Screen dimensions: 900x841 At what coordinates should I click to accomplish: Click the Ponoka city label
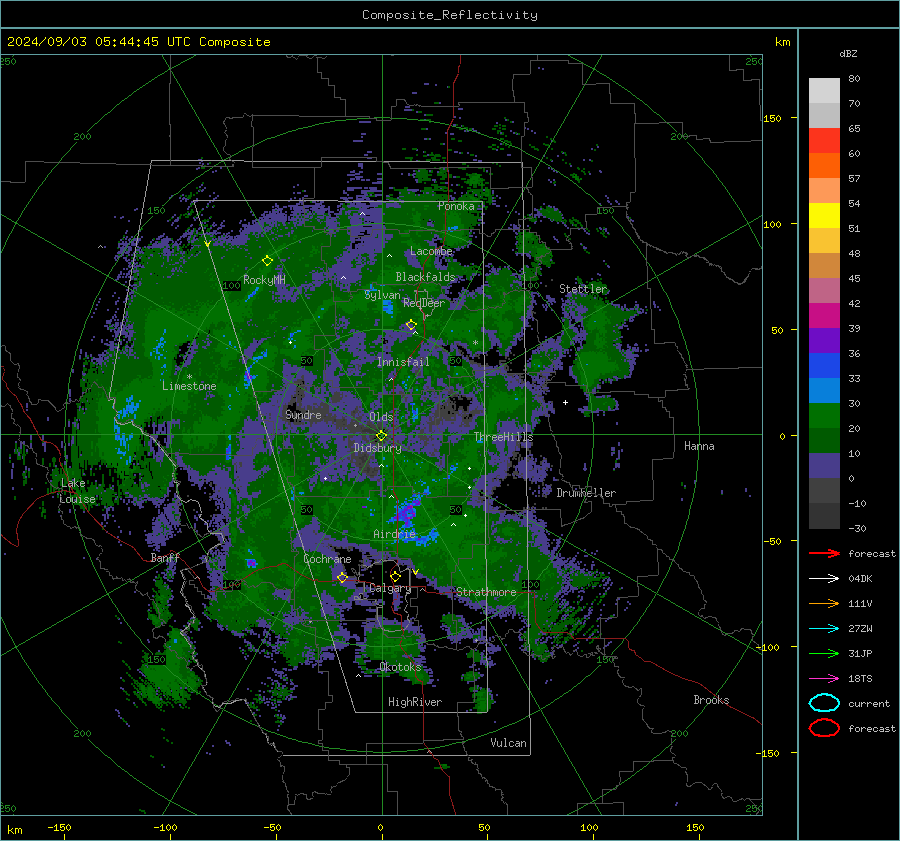[456, 206]
